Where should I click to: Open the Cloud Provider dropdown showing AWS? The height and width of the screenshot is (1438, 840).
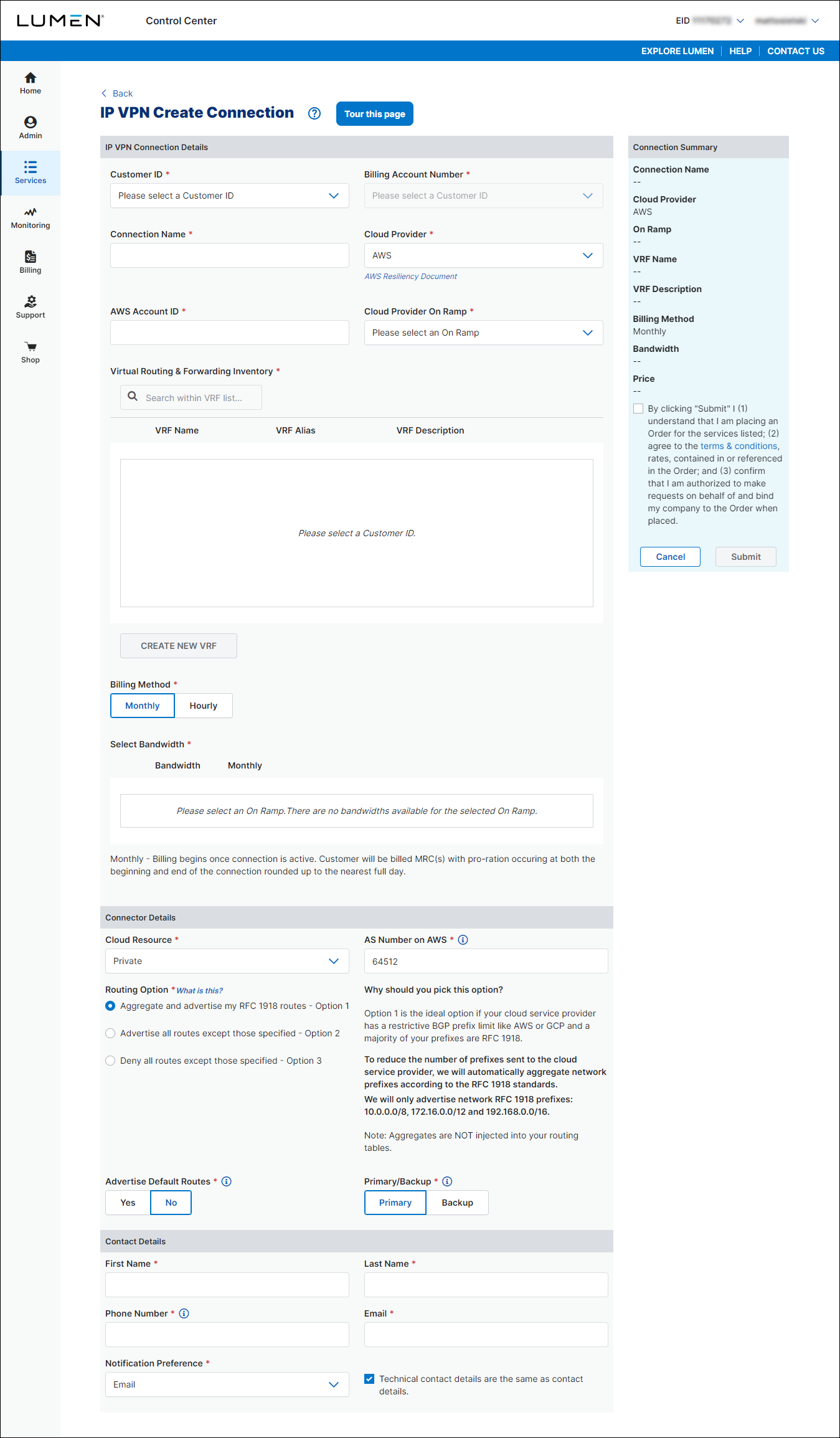tap(484, 255)
